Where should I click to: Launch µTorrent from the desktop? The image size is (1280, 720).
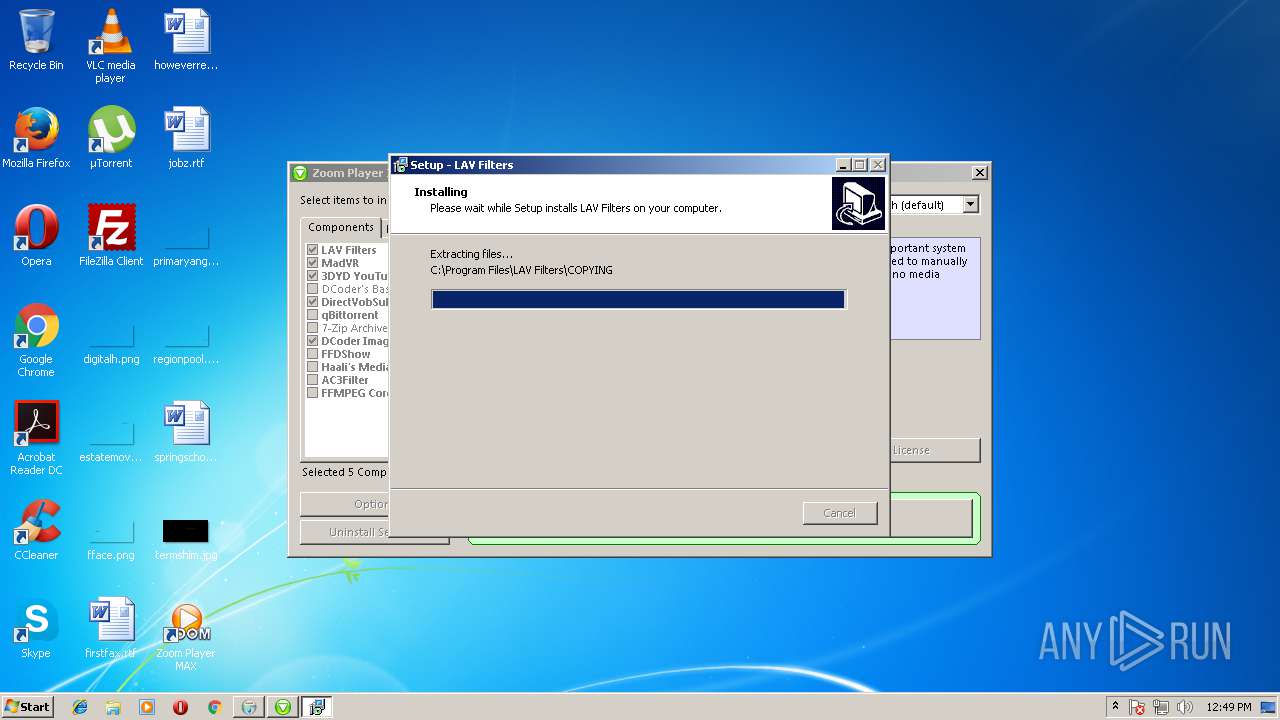(x=111, y=138)
